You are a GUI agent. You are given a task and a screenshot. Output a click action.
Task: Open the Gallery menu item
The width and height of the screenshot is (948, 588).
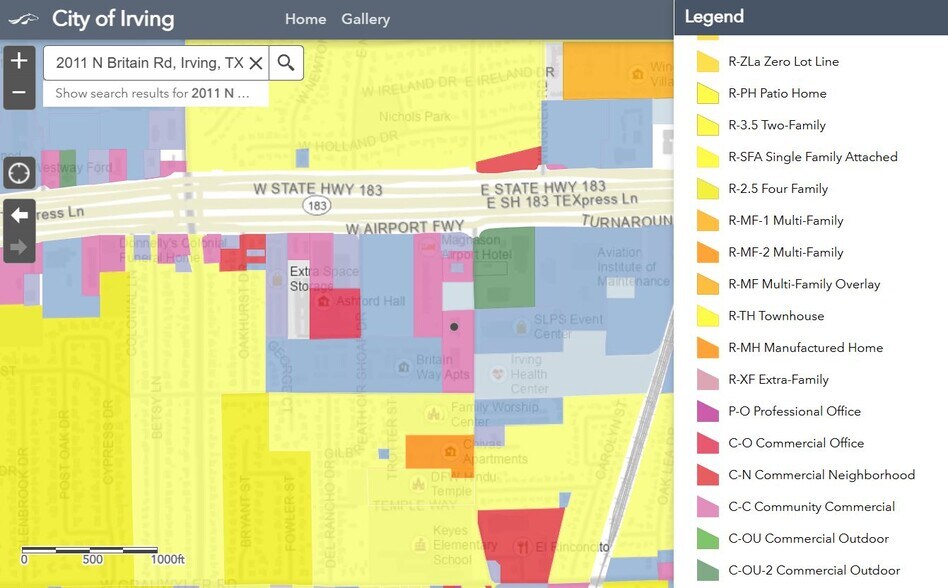coord(365,19)
